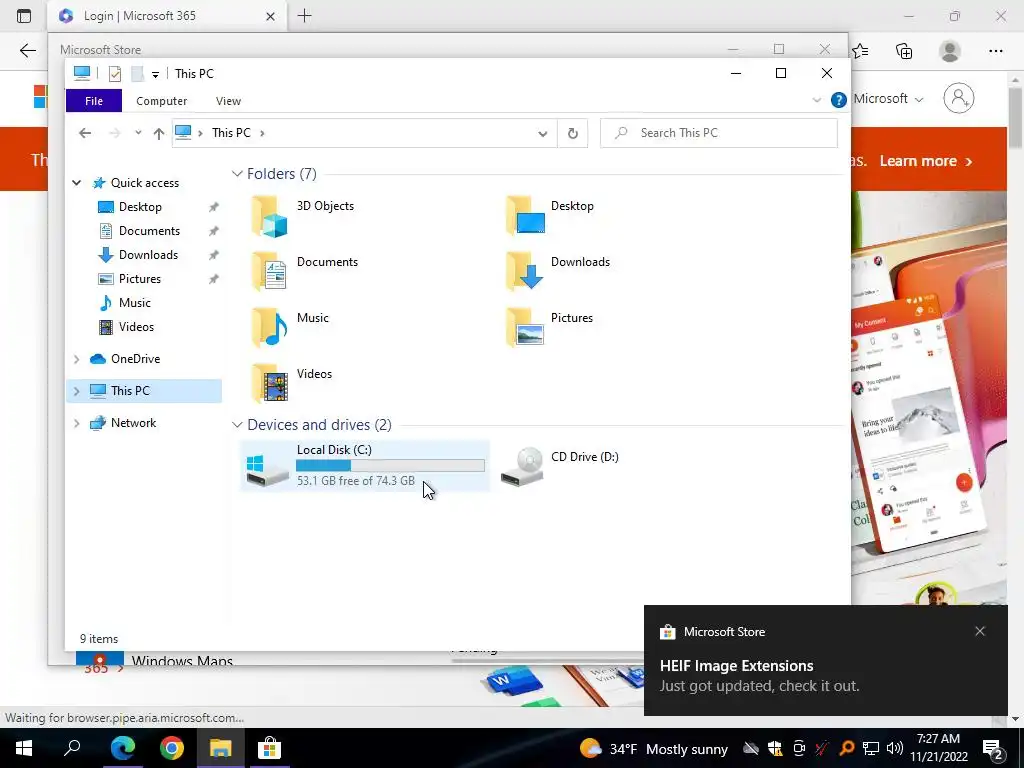
Task: Open the Downloads folder in Folders group
Action: pos(558,272)
